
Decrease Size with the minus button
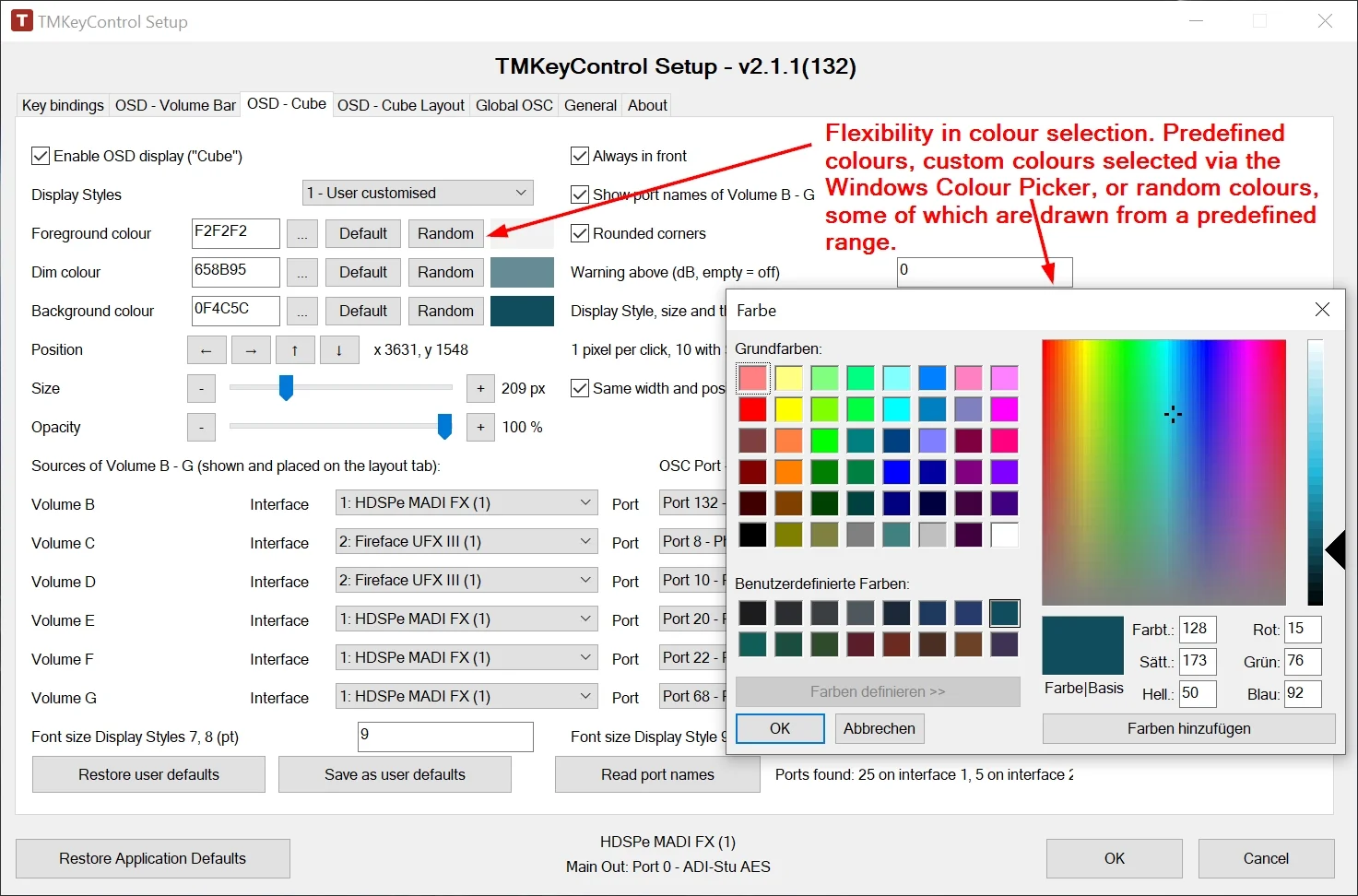click(201, 389)
